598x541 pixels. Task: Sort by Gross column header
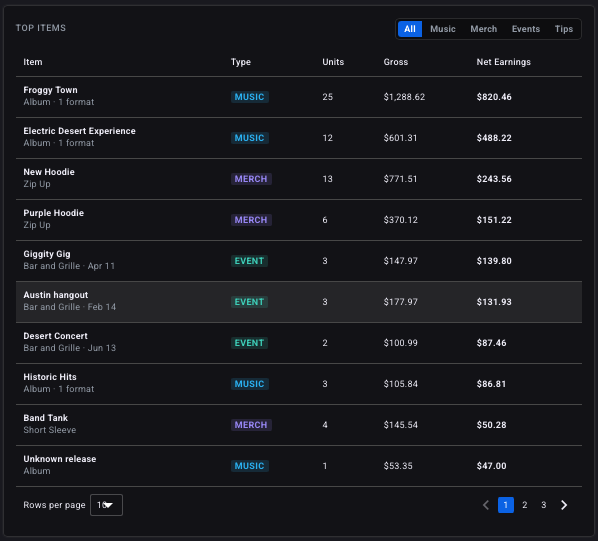(x=395, y=62)
